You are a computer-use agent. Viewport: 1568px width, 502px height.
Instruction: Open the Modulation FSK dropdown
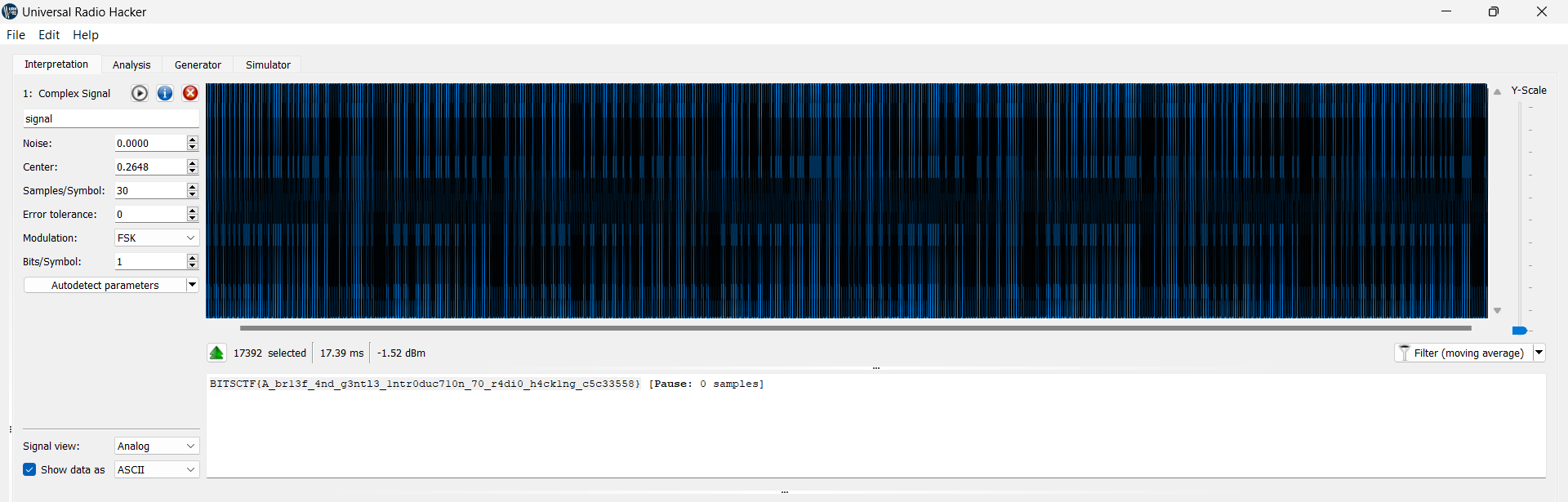(157, 238)
